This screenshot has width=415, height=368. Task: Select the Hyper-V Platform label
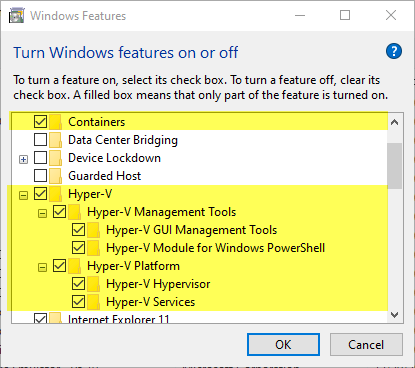(x=133, y=266)
